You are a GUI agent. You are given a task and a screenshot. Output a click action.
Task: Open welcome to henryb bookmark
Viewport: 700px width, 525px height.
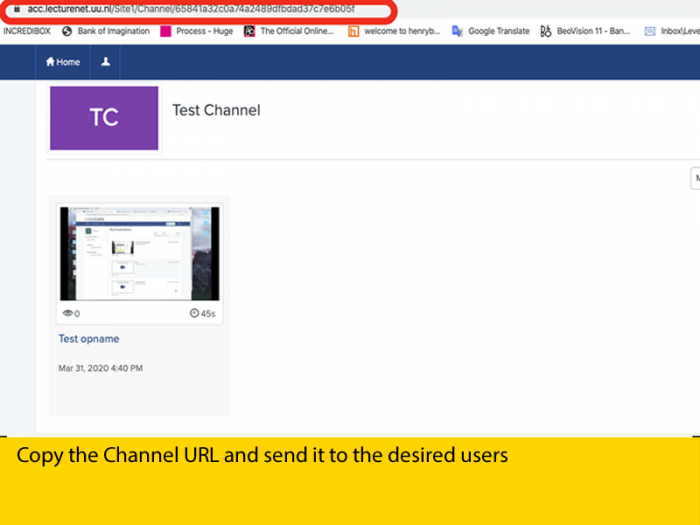coord(402,31)
